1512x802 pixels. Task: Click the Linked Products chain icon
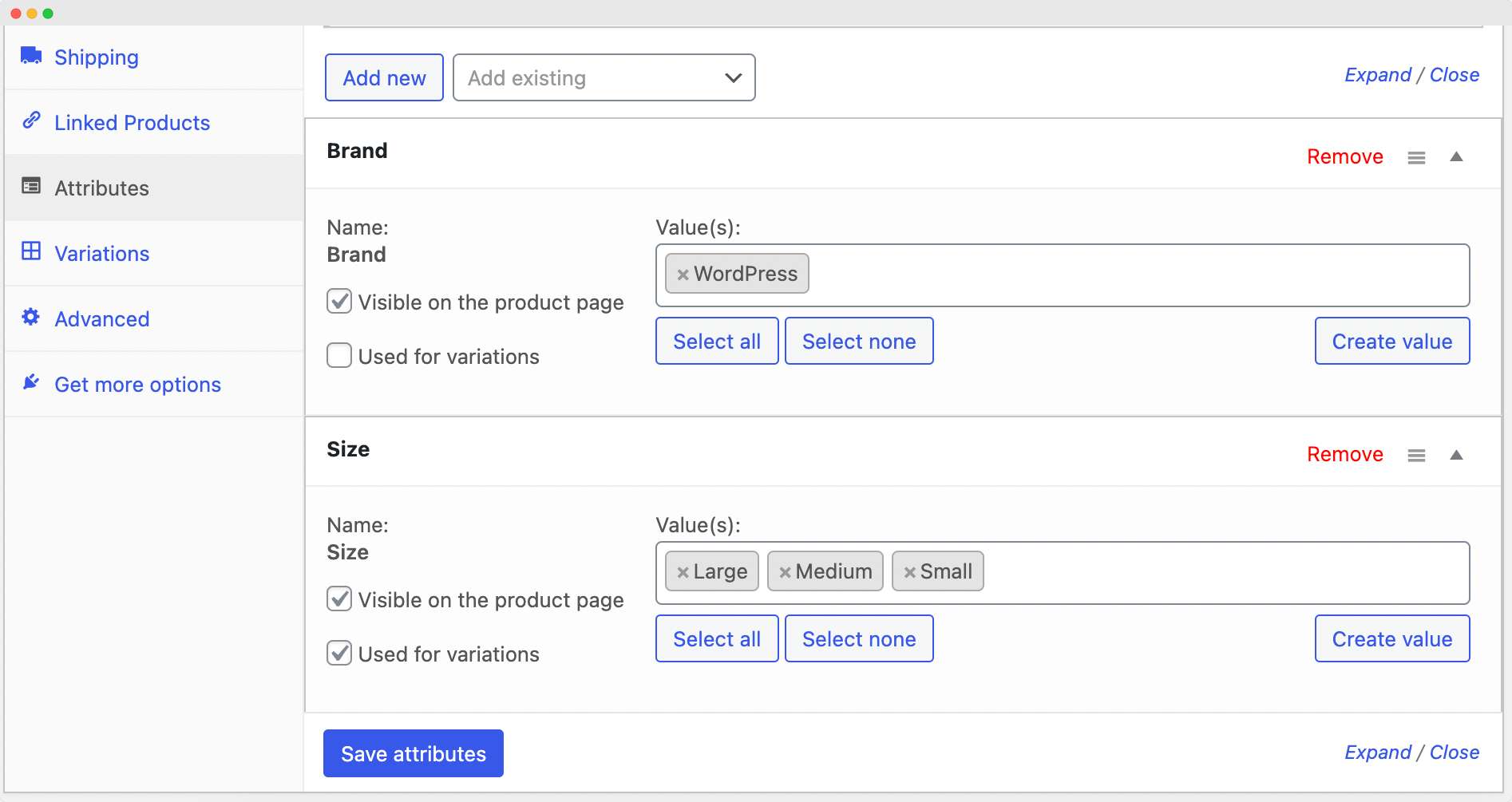pos(30,120)
